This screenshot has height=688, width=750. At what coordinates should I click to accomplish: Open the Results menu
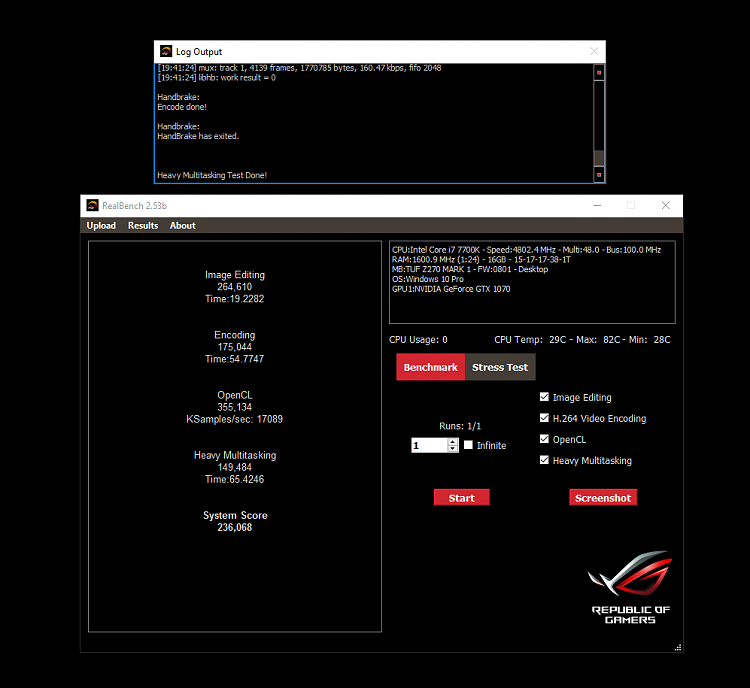(x=143, y=225)
